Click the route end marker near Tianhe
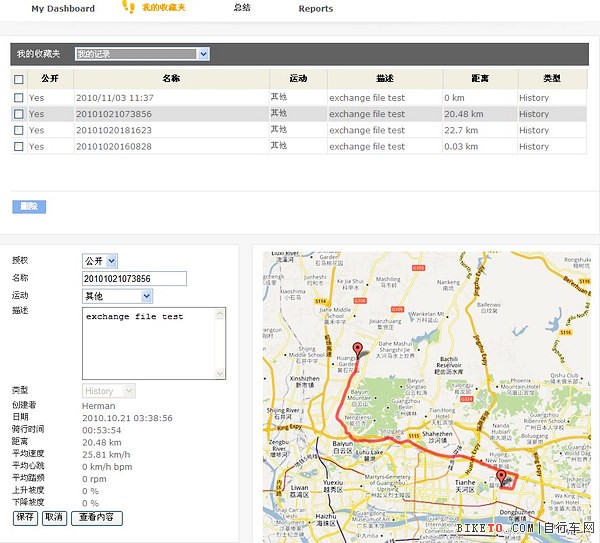Screen dimensions: 600x543 coord(503,479)
